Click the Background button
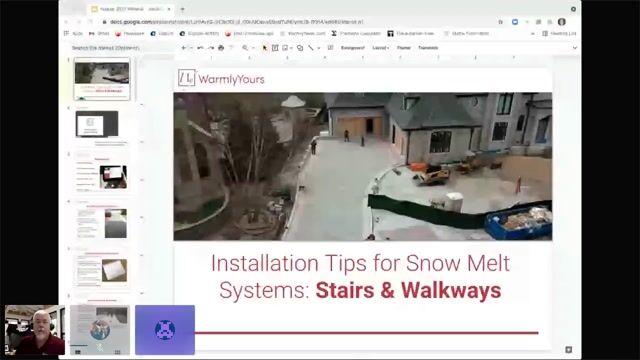The height and width of the screenshot is (360, 640). [x=352, y=48]
